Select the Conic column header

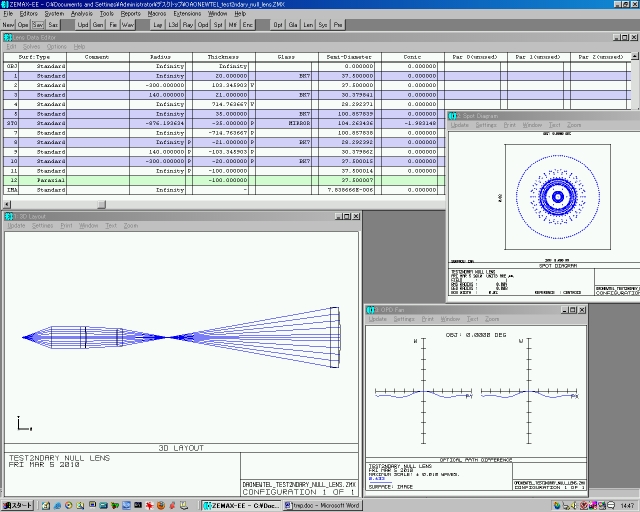click(x=412, y=57)
